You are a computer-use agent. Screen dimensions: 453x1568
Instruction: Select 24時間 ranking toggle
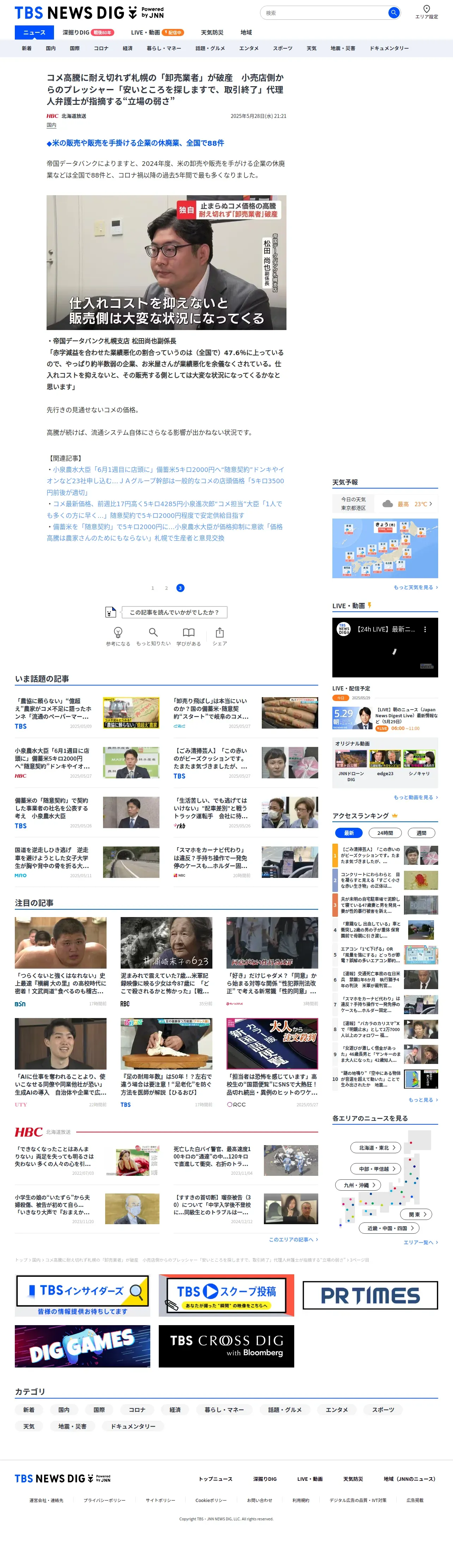click(385, 833)
